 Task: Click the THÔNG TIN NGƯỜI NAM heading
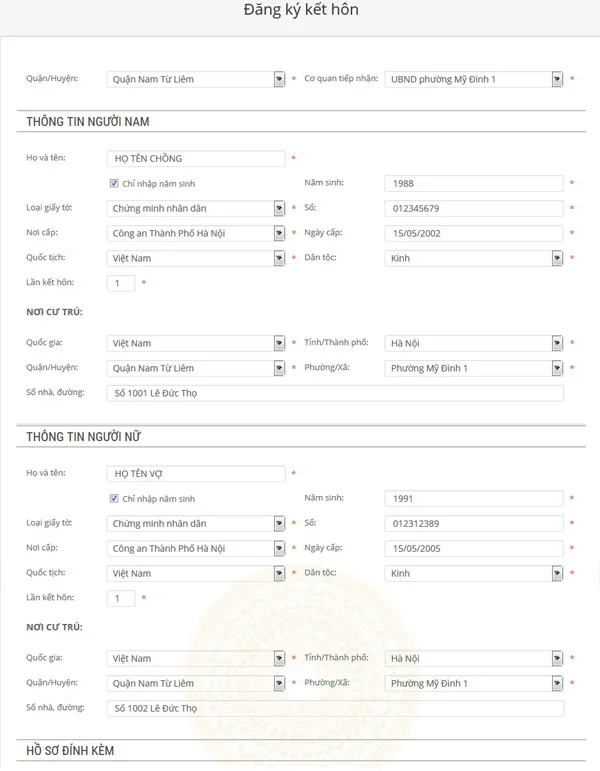point(88,121)
